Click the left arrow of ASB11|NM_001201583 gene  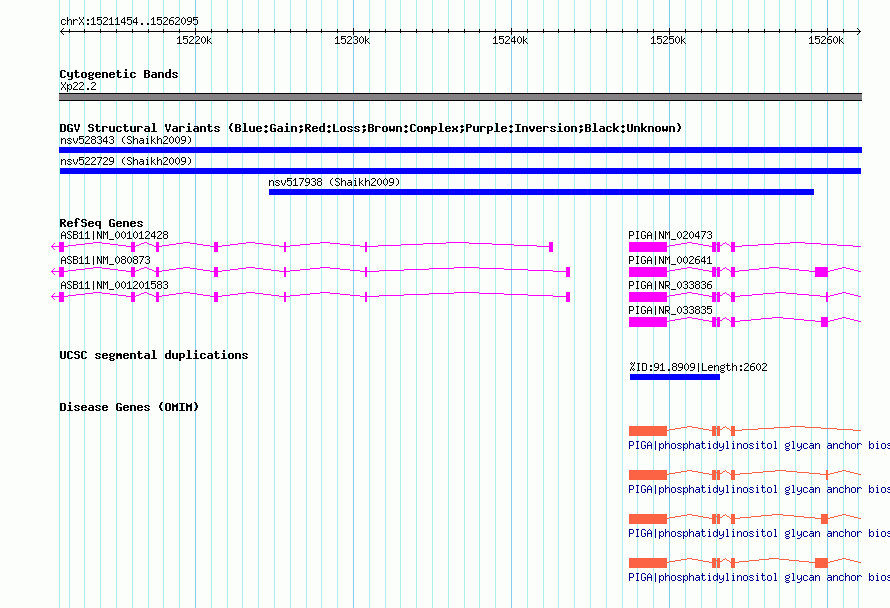pos(54,297)
